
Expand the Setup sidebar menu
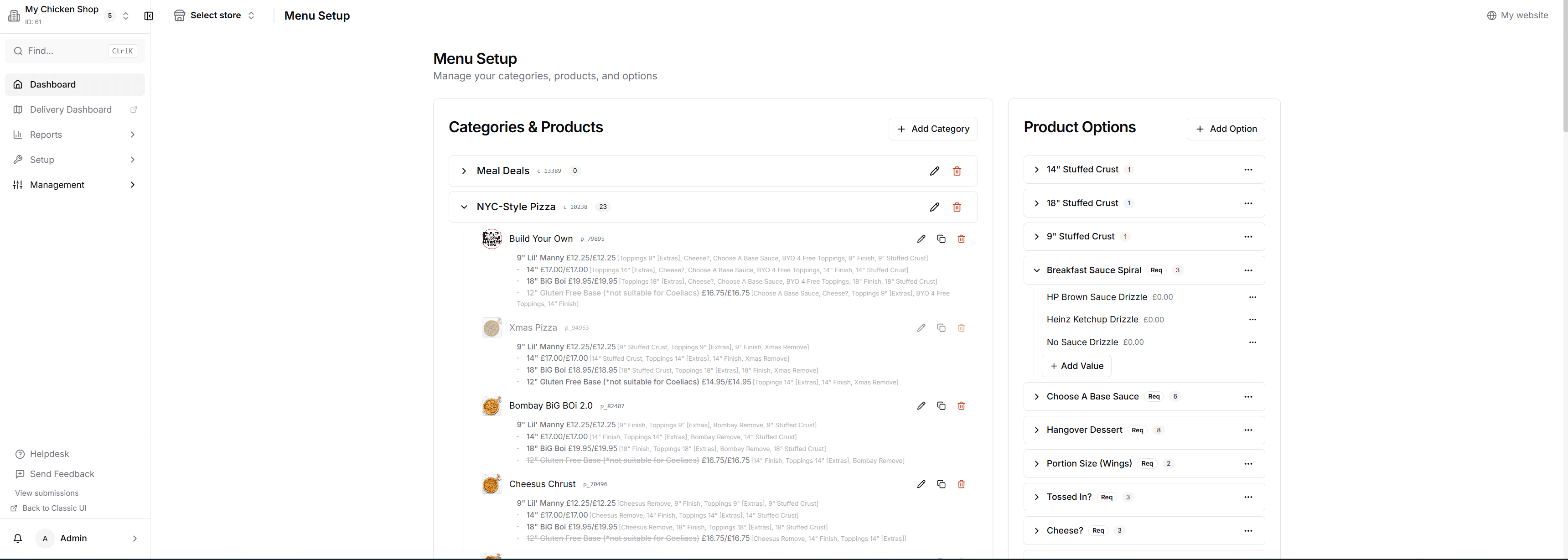click(75, 160)
